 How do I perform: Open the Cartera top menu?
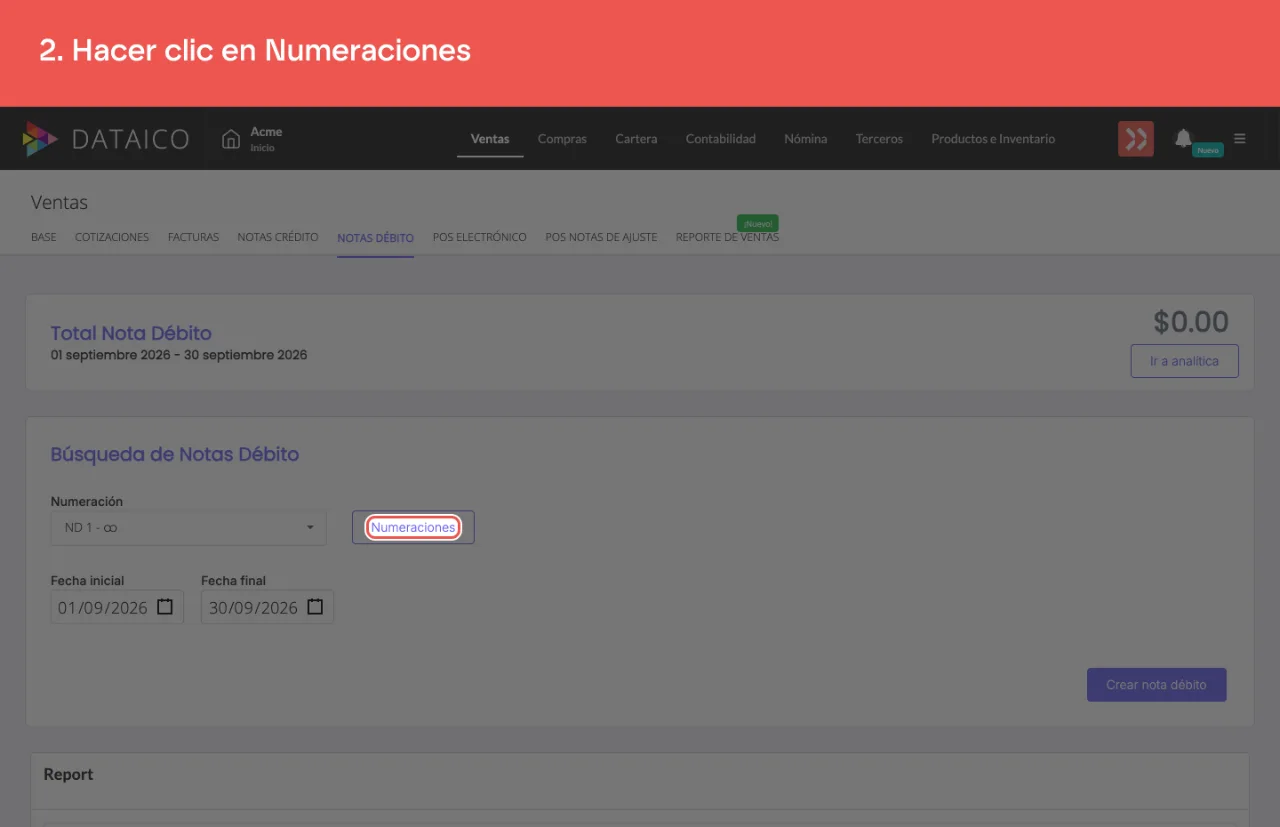pos(636,139)
